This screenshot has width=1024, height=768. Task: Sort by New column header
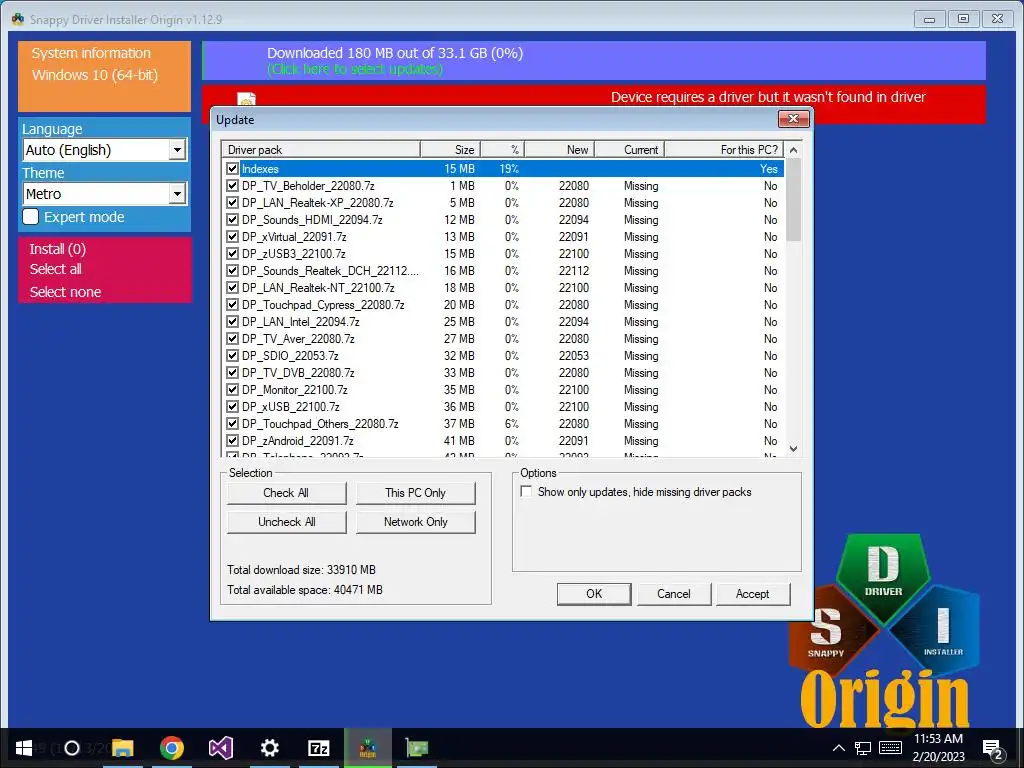(x=559, y=150)
